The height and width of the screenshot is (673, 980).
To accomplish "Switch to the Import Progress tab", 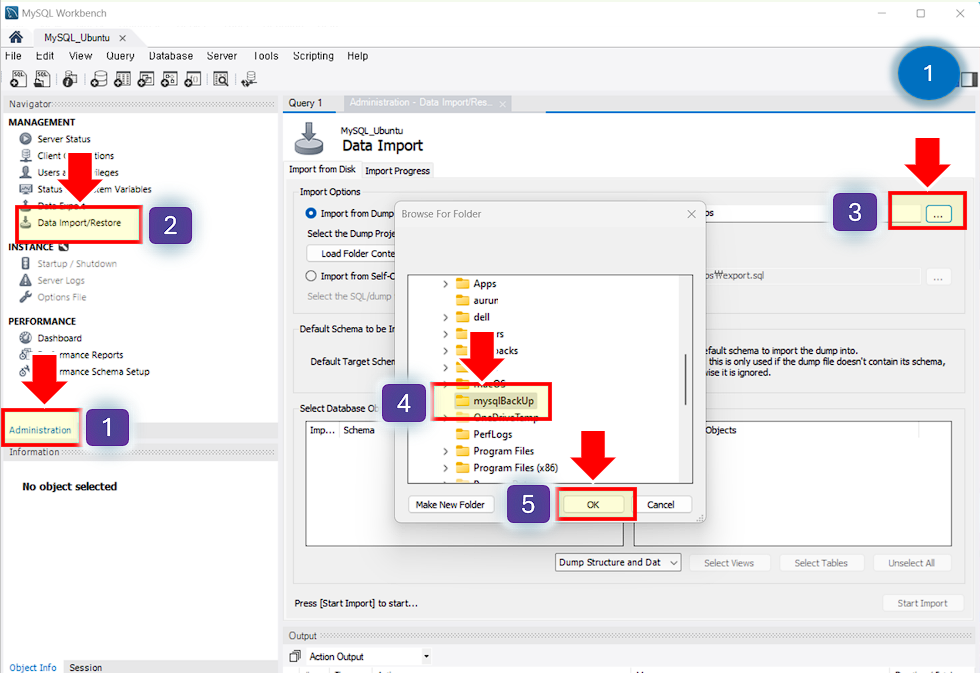I will click(x=398, y=171).
